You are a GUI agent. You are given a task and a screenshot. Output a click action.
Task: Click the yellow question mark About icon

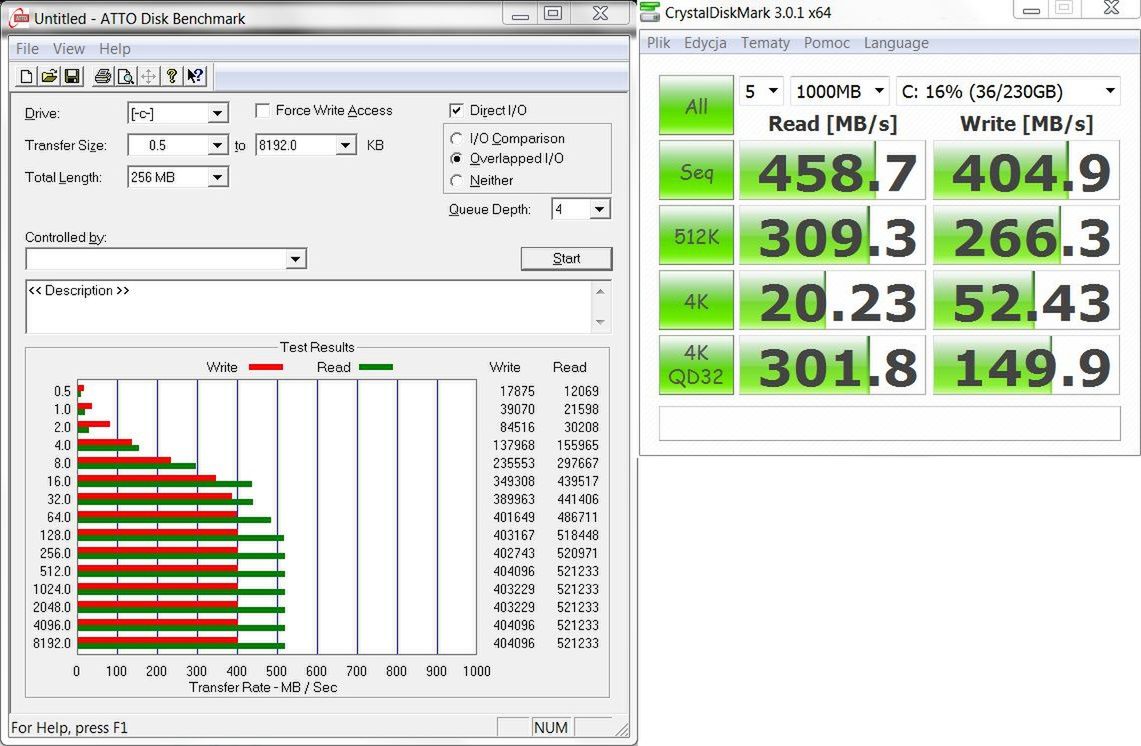172,76
